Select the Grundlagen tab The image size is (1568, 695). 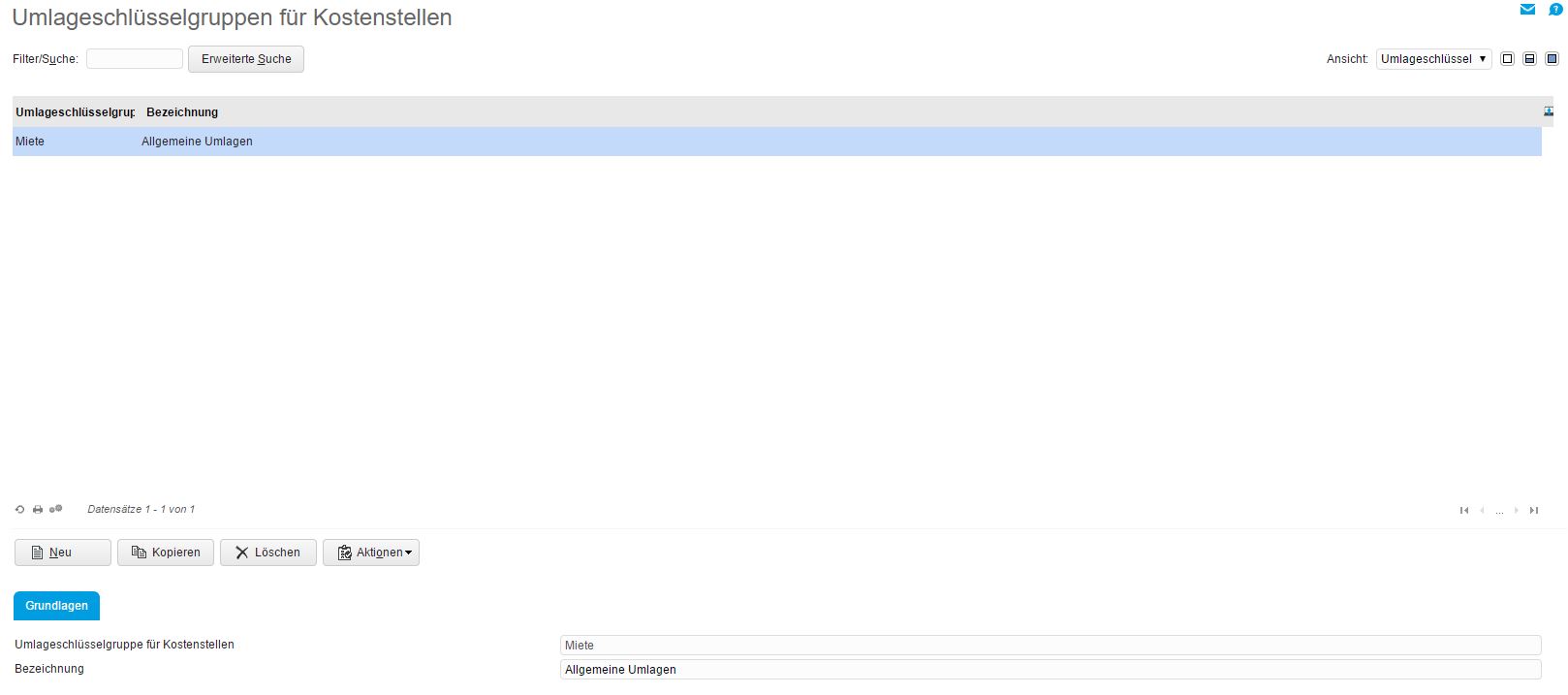(56, 606)
